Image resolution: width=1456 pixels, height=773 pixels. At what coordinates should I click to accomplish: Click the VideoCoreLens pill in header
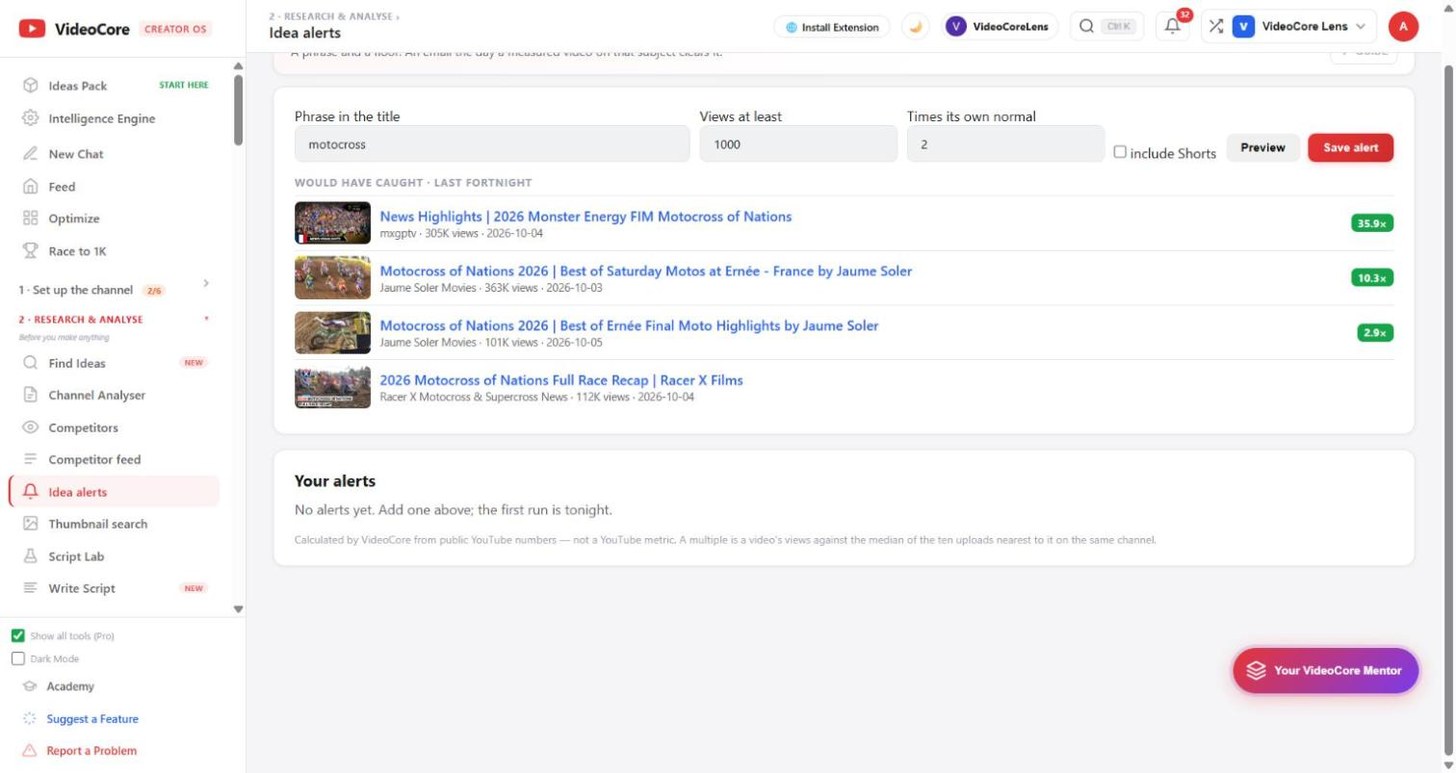coord(1000,27)
